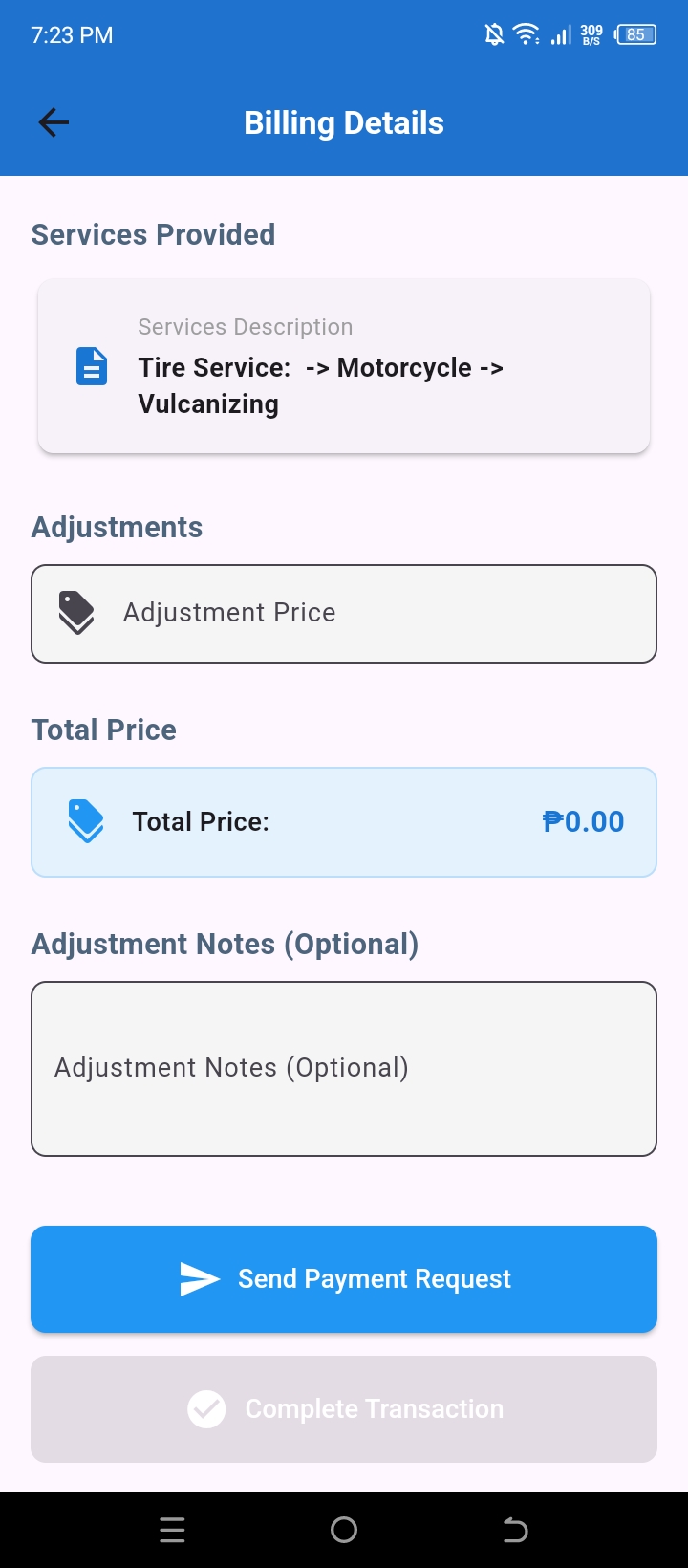Click the document icon in Services Description
Viewport: 688px width, 1568px height.
(92, 366)
